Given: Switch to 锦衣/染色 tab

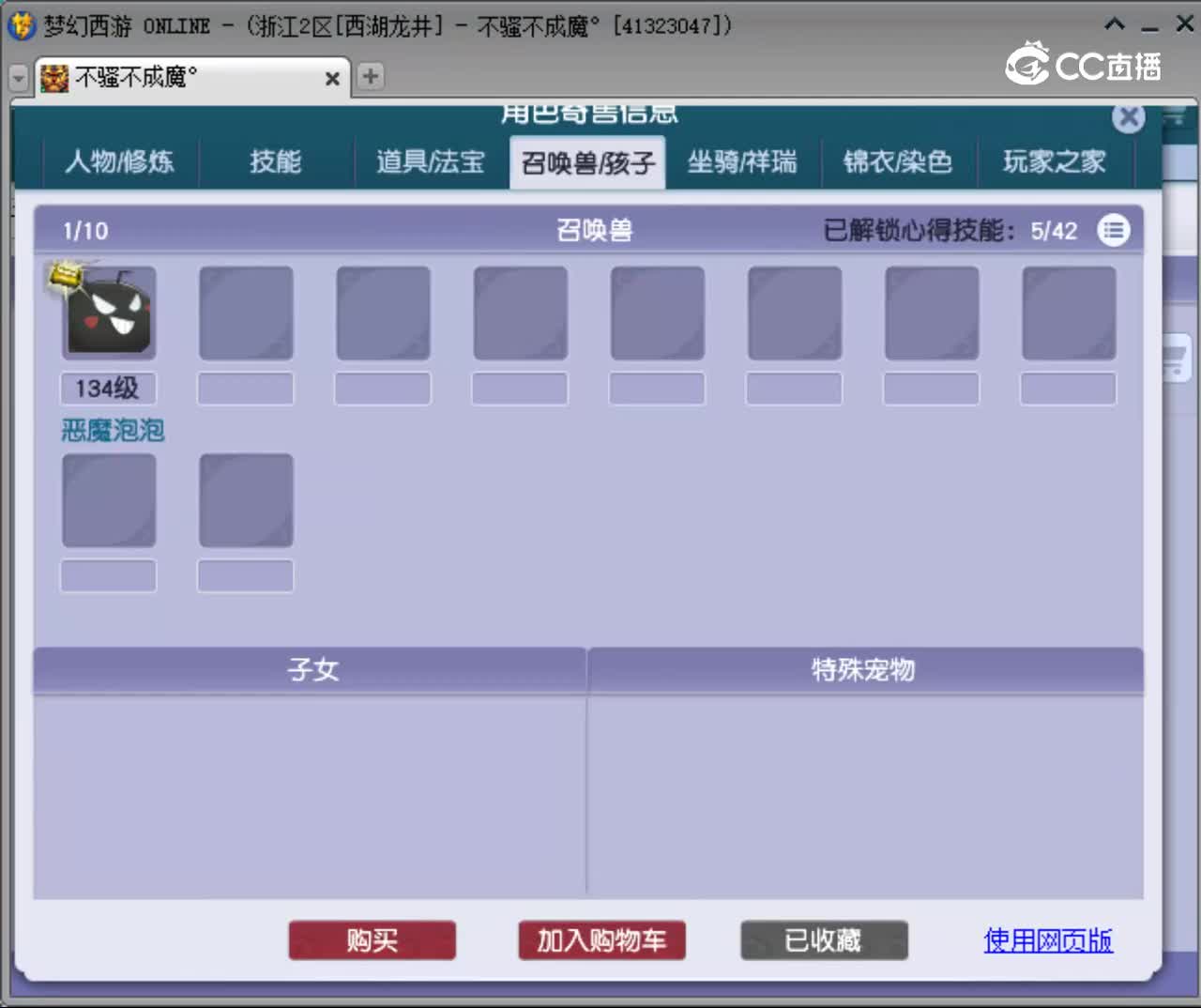Looking at the screenshot, I should pyautogui.click(x=898, y=161).
